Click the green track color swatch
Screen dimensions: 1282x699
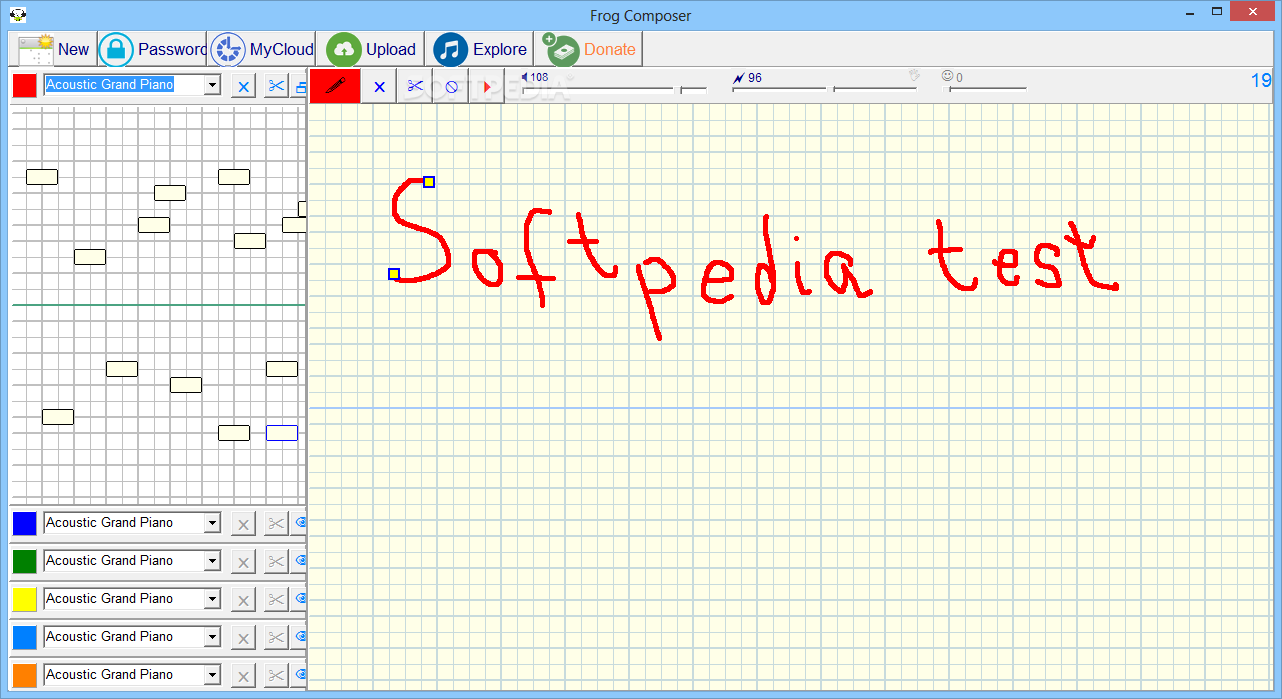[25, 562]
